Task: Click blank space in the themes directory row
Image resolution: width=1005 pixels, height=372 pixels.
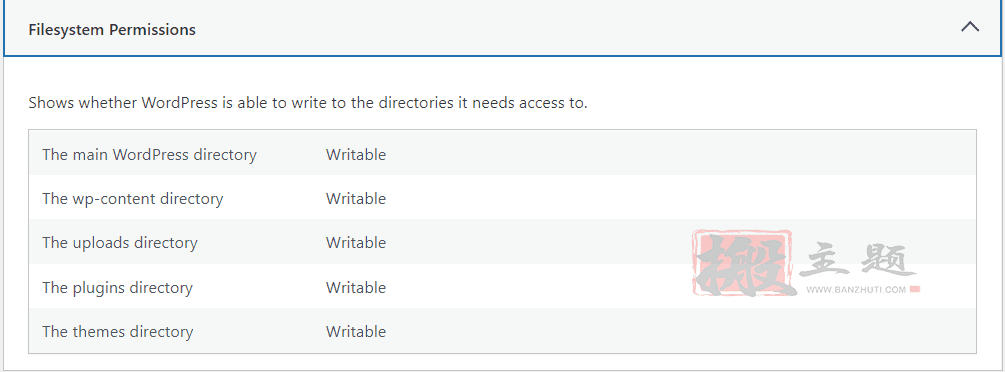Action: (x=679, y=332)
